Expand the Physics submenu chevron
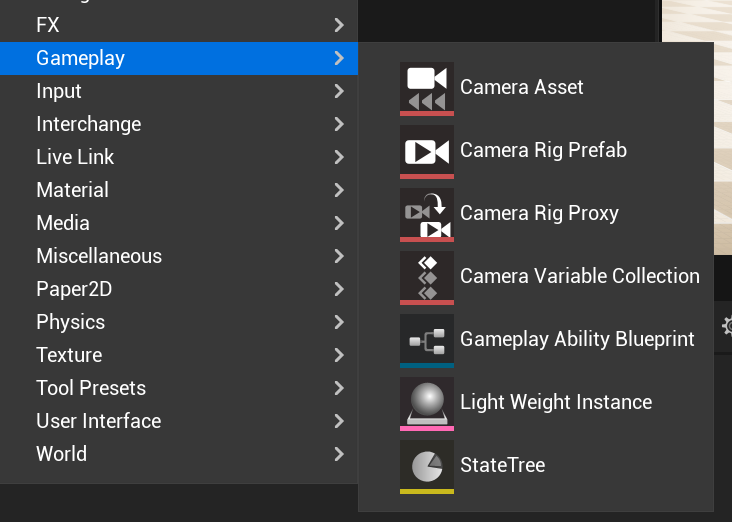The height and width of the screenshot is (522, 732). click(x=340, y=322)
